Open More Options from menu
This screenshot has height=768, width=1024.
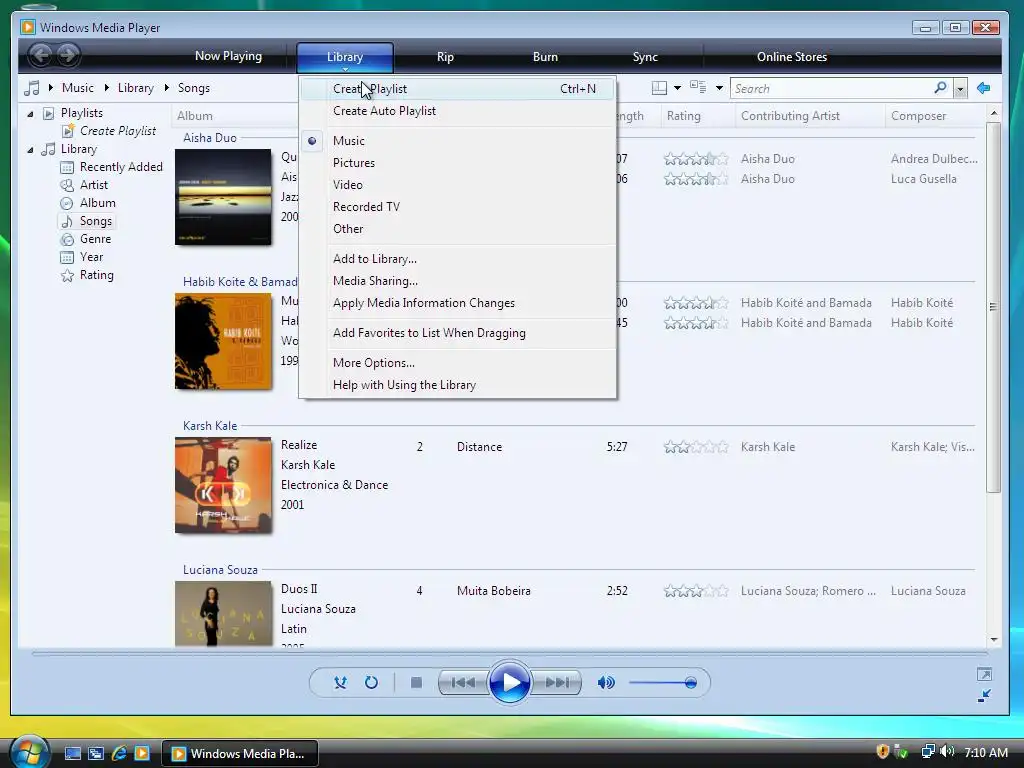(x=457, y=363)
